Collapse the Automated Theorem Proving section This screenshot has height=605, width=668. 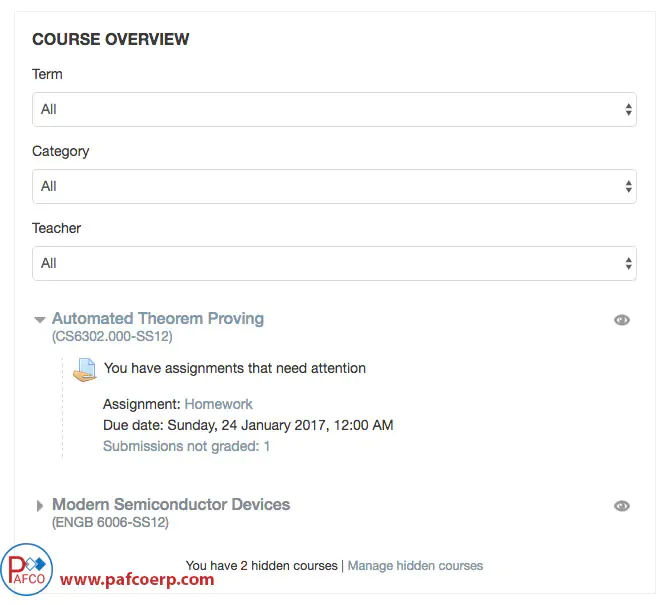pos(40,320)
